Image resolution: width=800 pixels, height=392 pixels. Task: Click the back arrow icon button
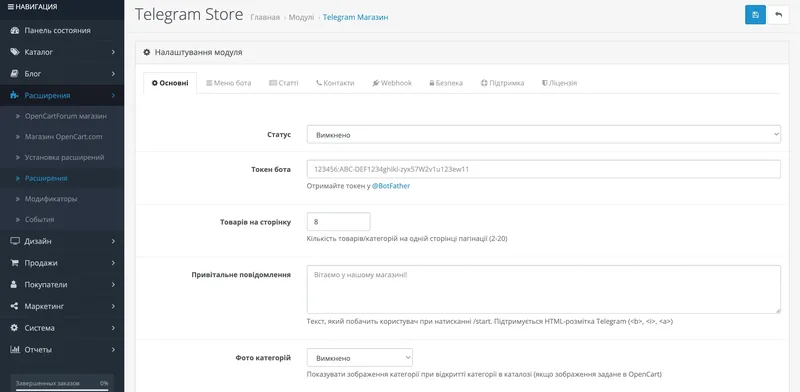(x=779, y=15)
